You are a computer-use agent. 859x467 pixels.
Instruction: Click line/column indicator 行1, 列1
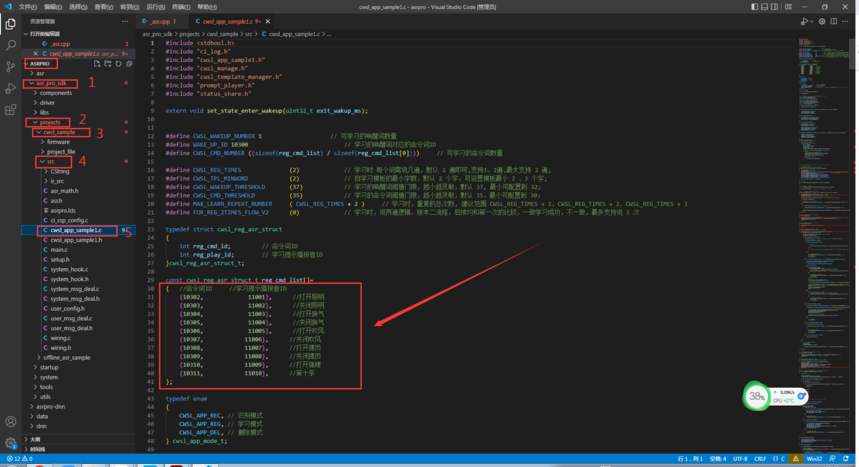[x=690, y=458]
